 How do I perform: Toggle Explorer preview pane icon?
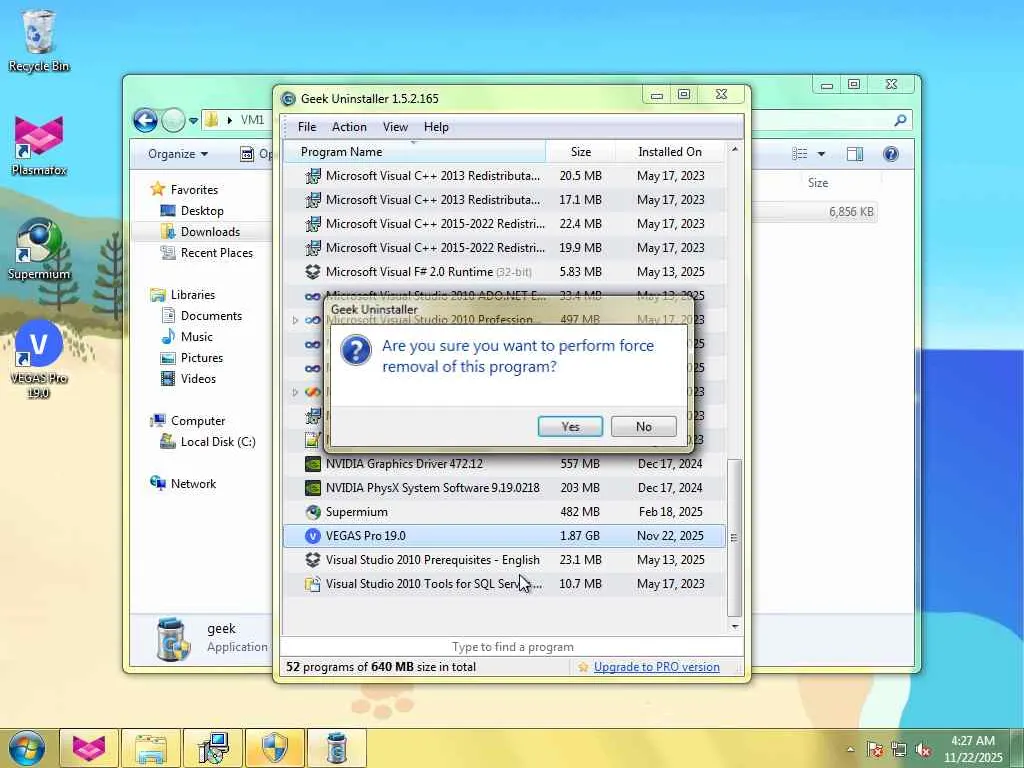click(855, 154)
